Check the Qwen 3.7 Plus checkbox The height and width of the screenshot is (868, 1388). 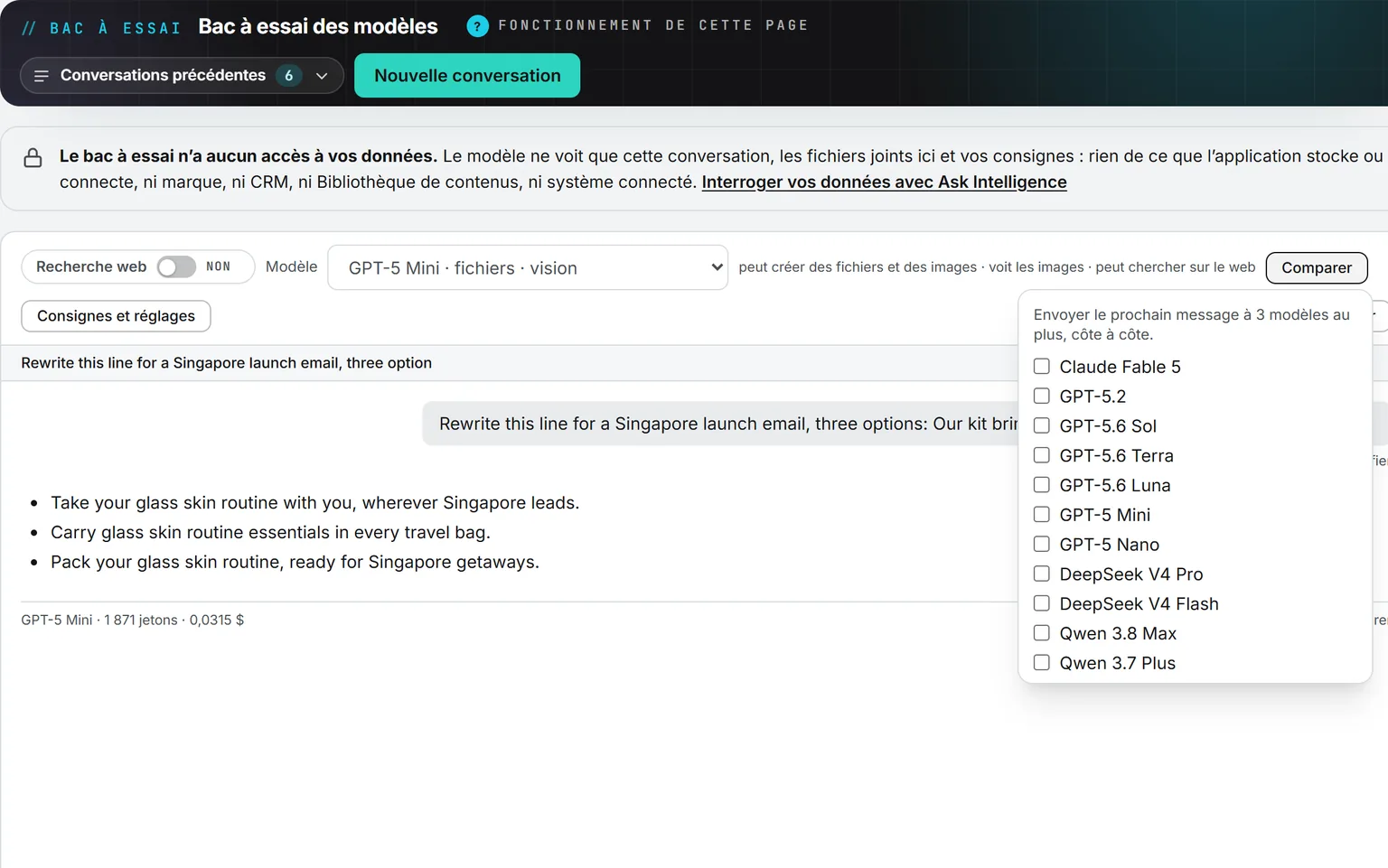(x=1042, y=663)
